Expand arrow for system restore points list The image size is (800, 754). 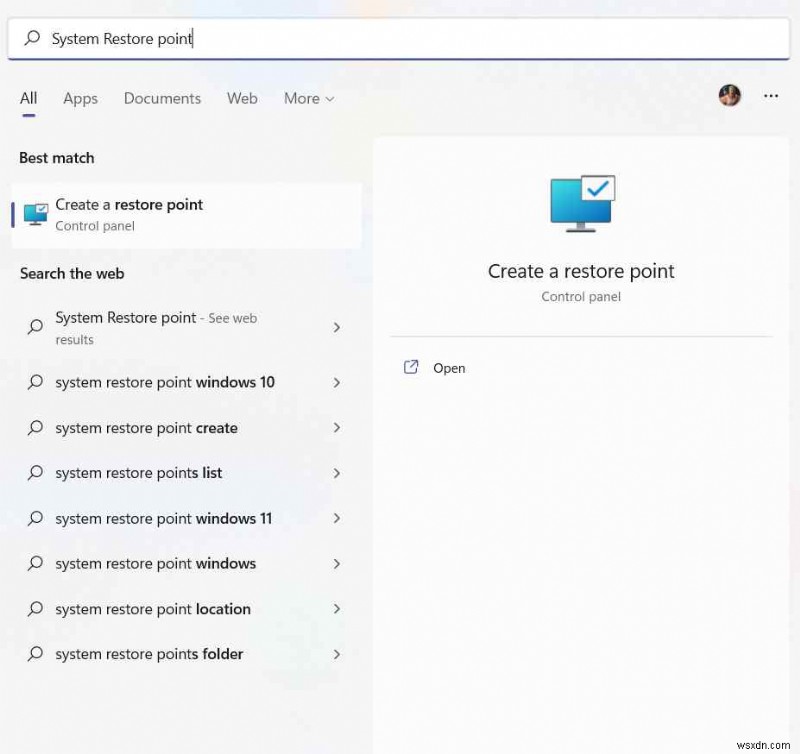337,473
